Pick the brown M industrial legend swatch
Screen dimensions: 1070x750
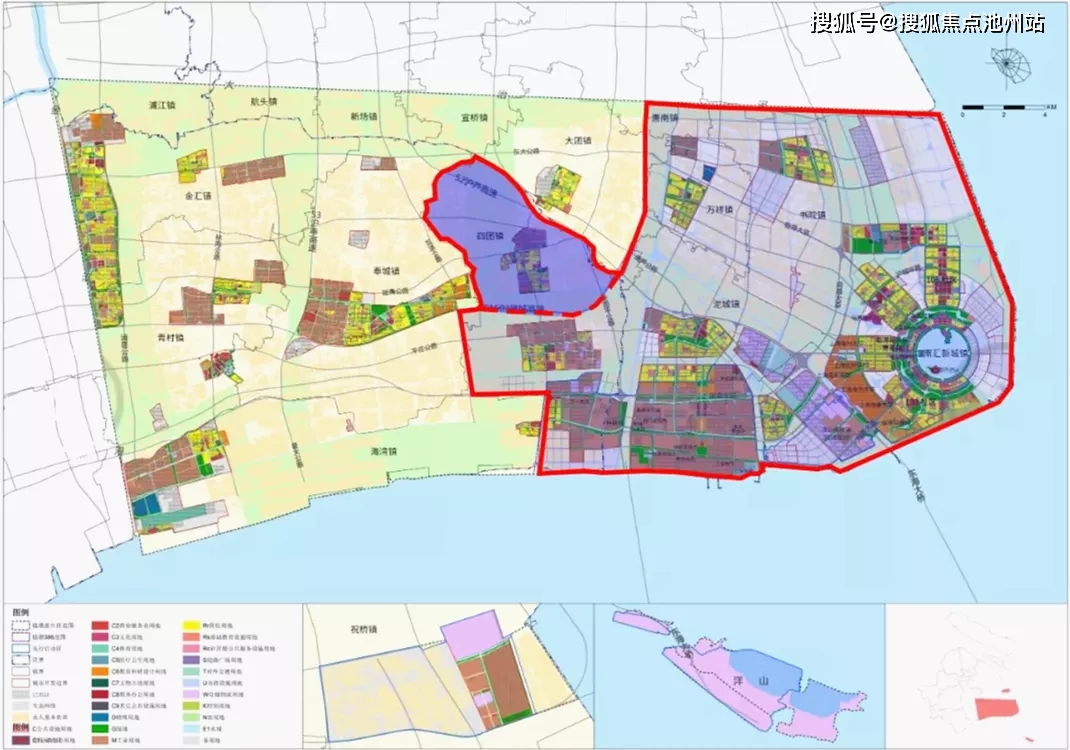100,740
